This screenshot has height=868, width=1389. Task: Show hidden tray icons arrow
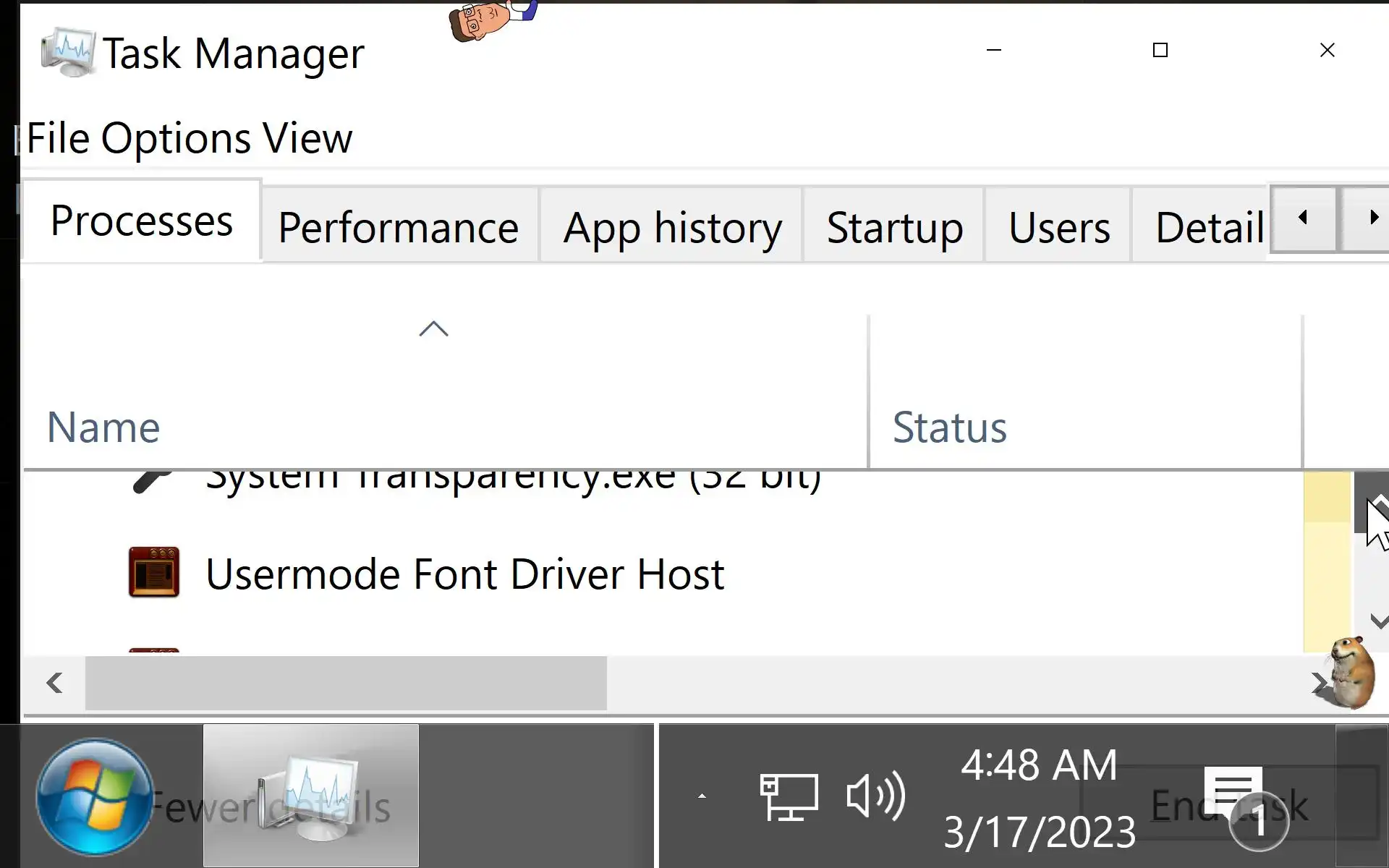point(701,796)
